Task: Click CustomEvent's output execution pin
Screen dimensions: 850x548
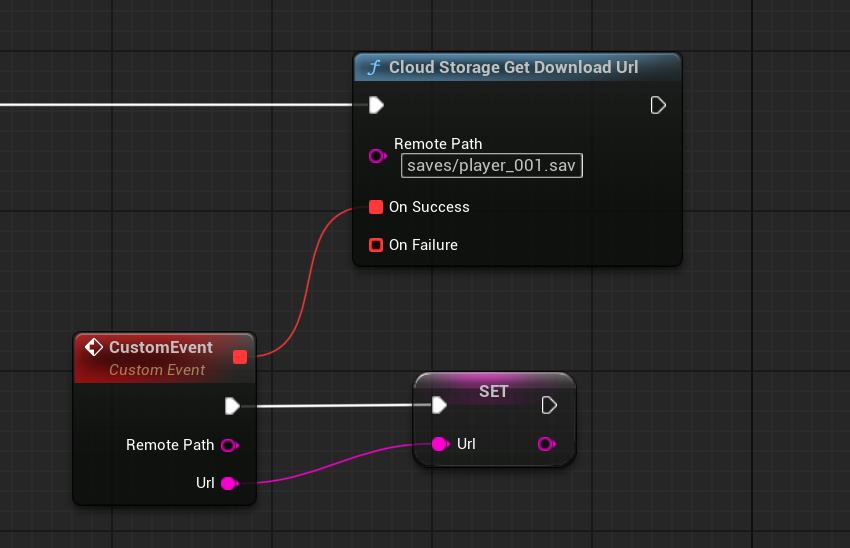Action: point(233,405)
